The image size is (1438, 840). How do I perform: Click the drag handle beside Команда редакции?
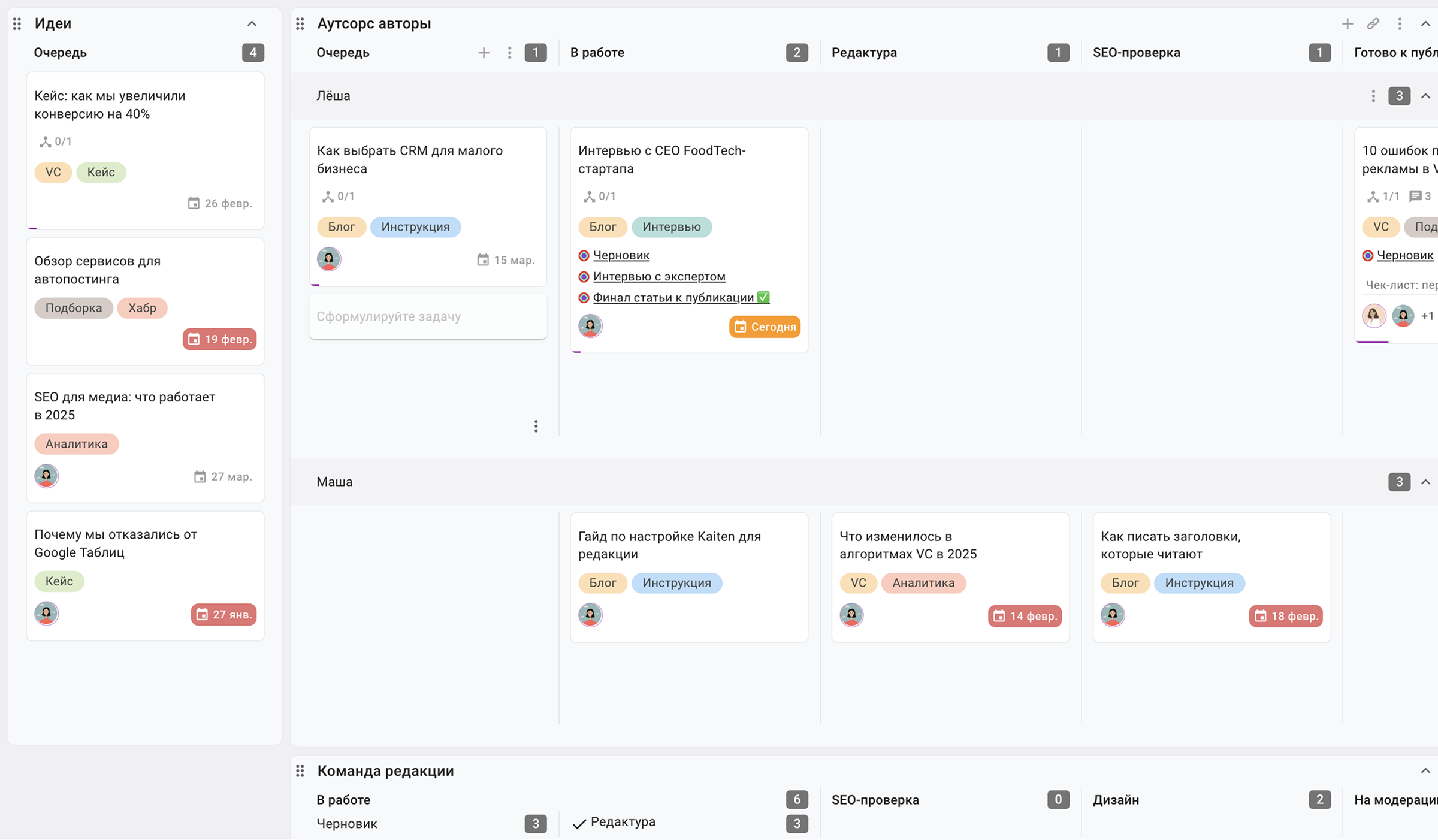coord(300,770)
